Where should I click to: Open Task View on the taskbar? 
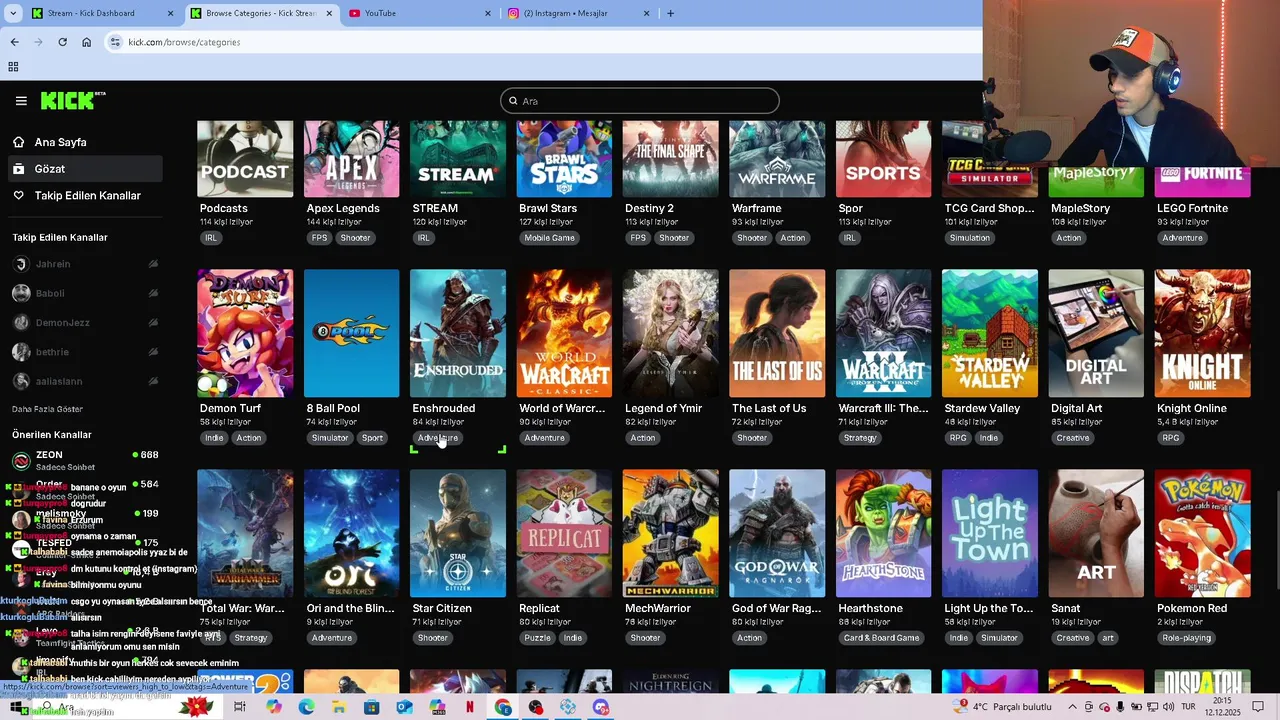tap(240, 707)
